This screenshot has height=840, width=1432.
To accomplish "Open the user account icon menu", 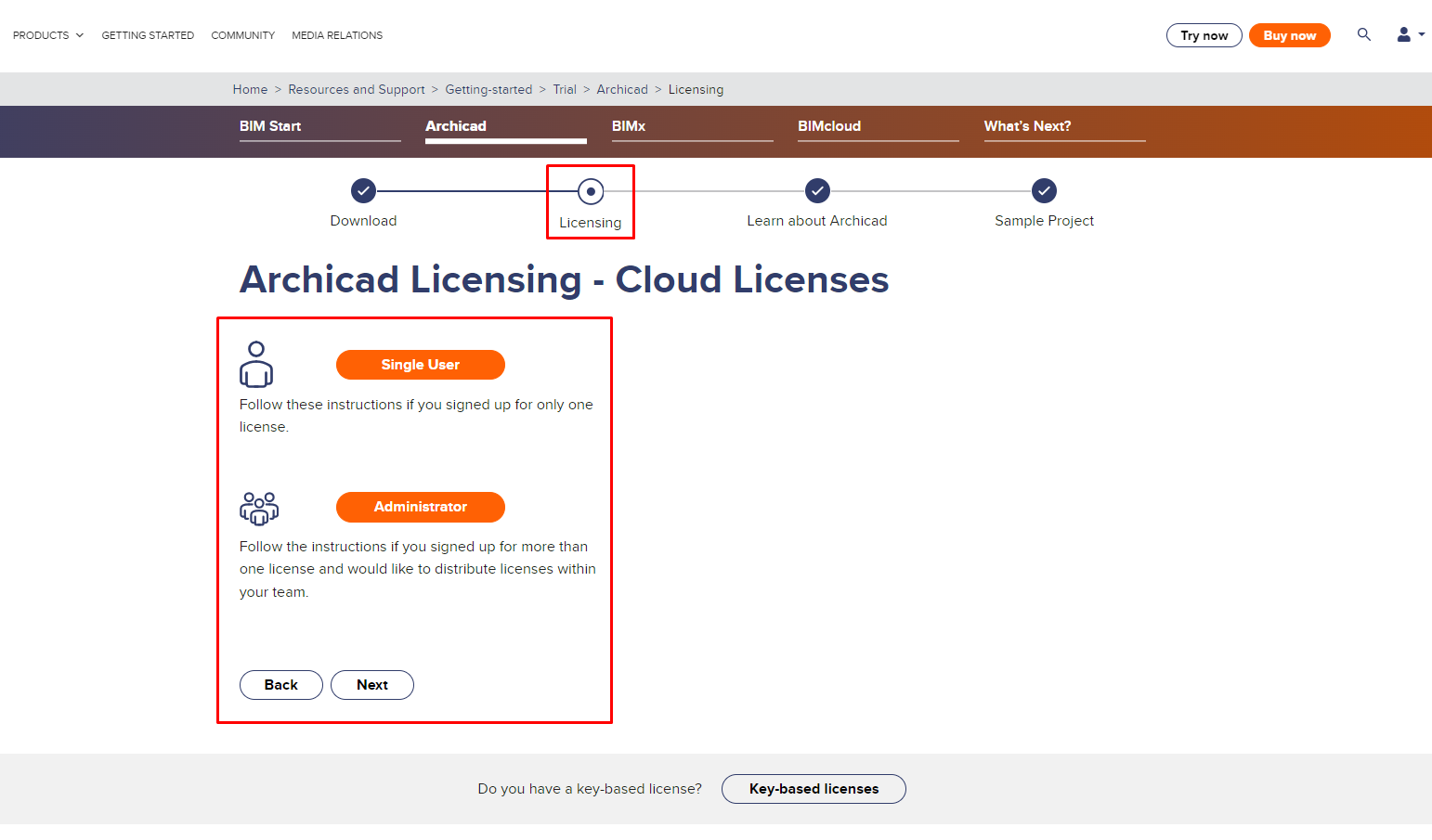I will coord(1403,34).
